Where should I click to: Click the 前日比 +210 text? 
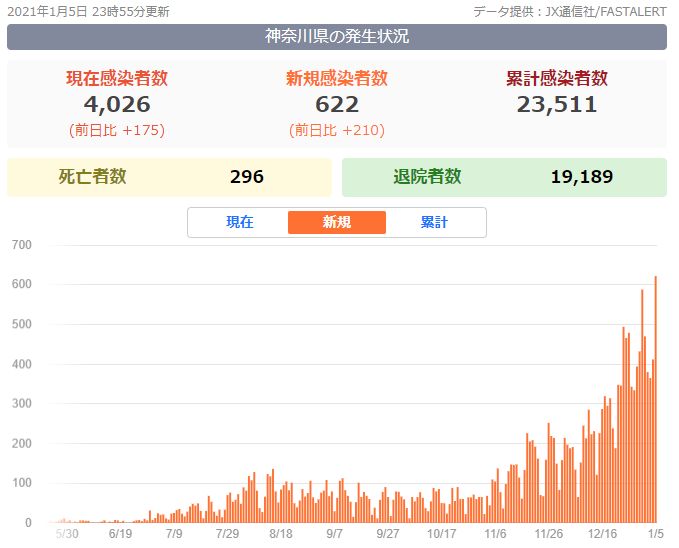(337, 130)
